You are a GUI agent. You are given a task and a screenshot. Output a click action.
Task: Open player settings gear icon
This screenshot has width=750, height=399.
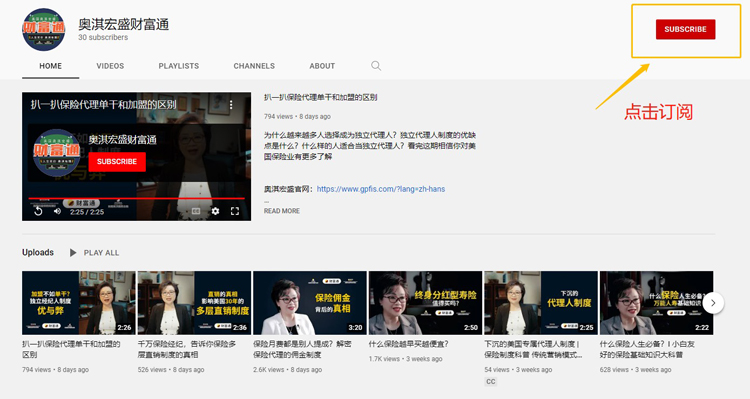coord(215,211)
